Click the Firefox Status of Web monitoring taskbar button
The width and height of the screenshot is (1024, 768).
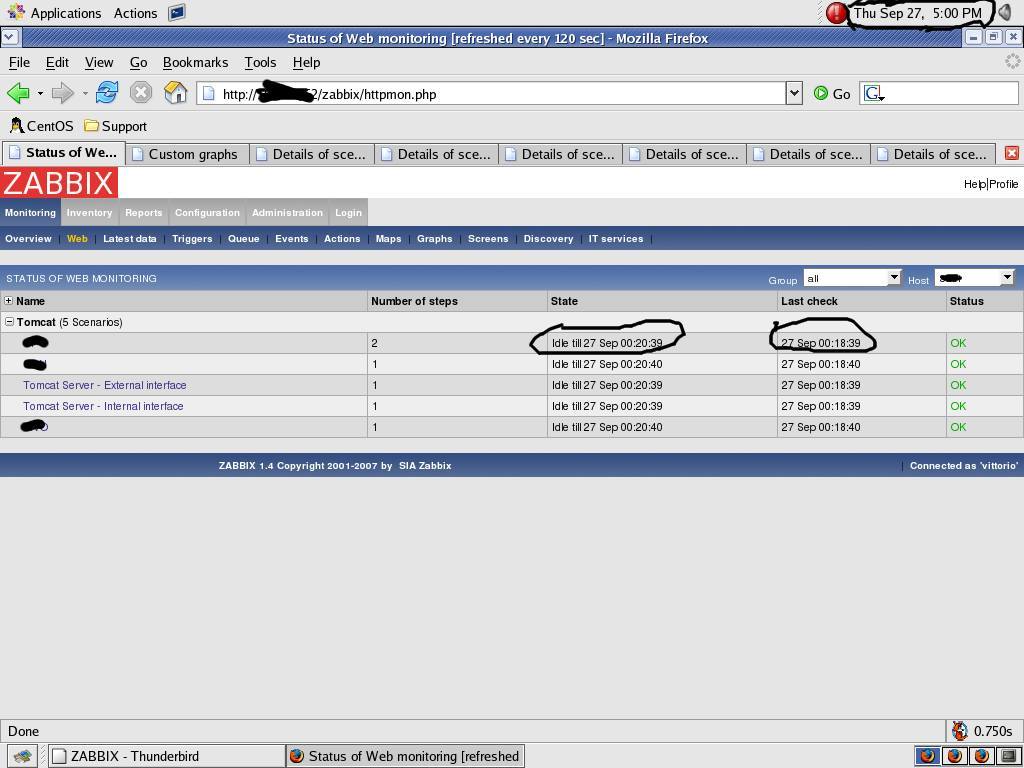405,756
